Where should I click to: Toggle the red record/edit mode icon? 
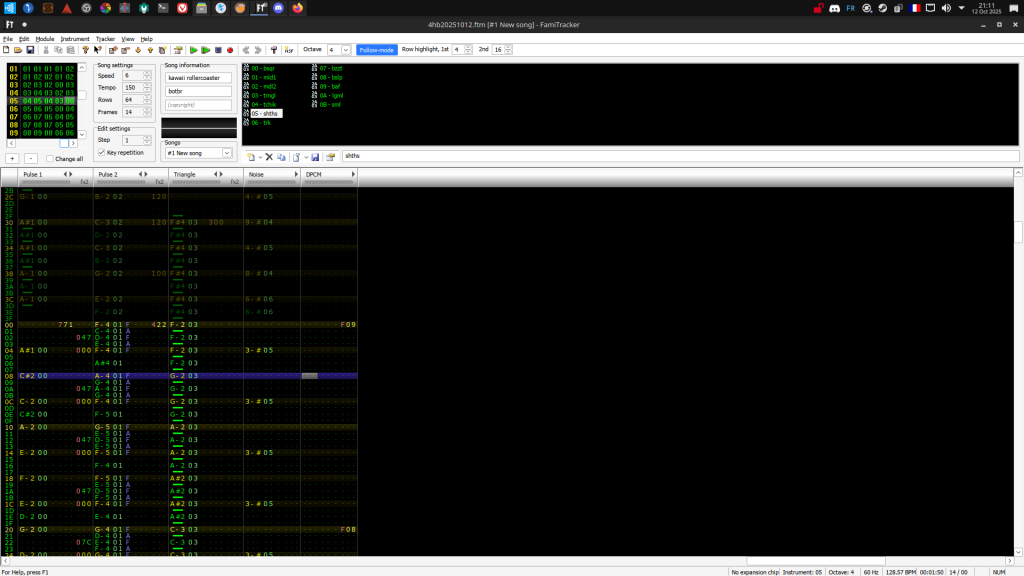(x=230, y=49)
